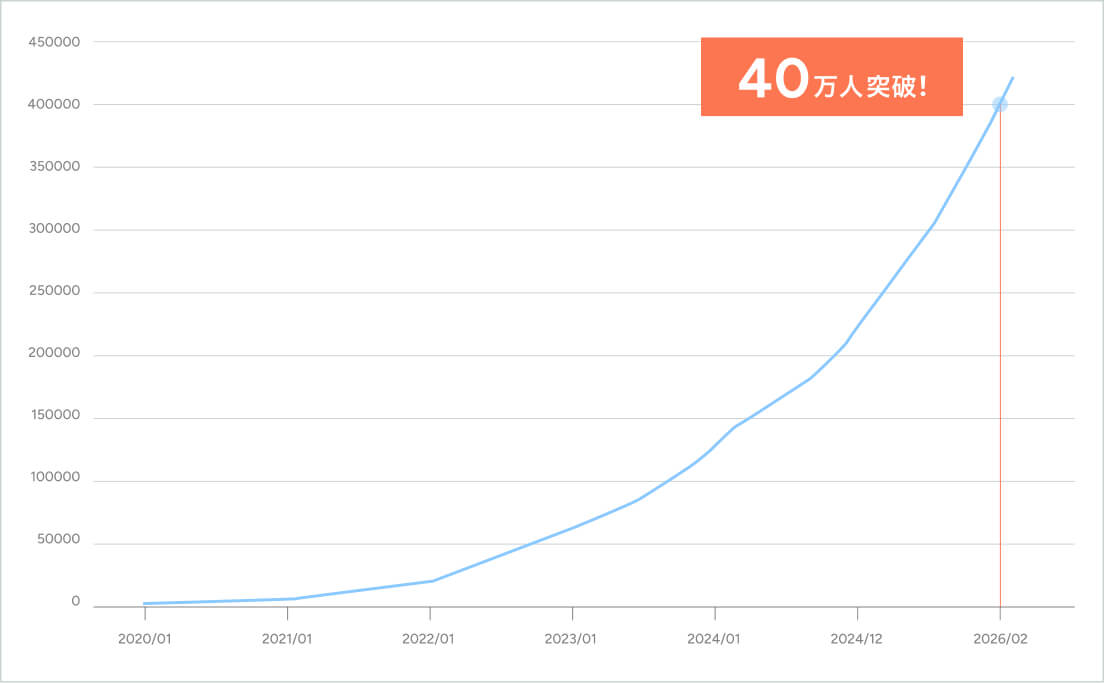Click the 450000 y-axis label

click(x=54, y=42)
